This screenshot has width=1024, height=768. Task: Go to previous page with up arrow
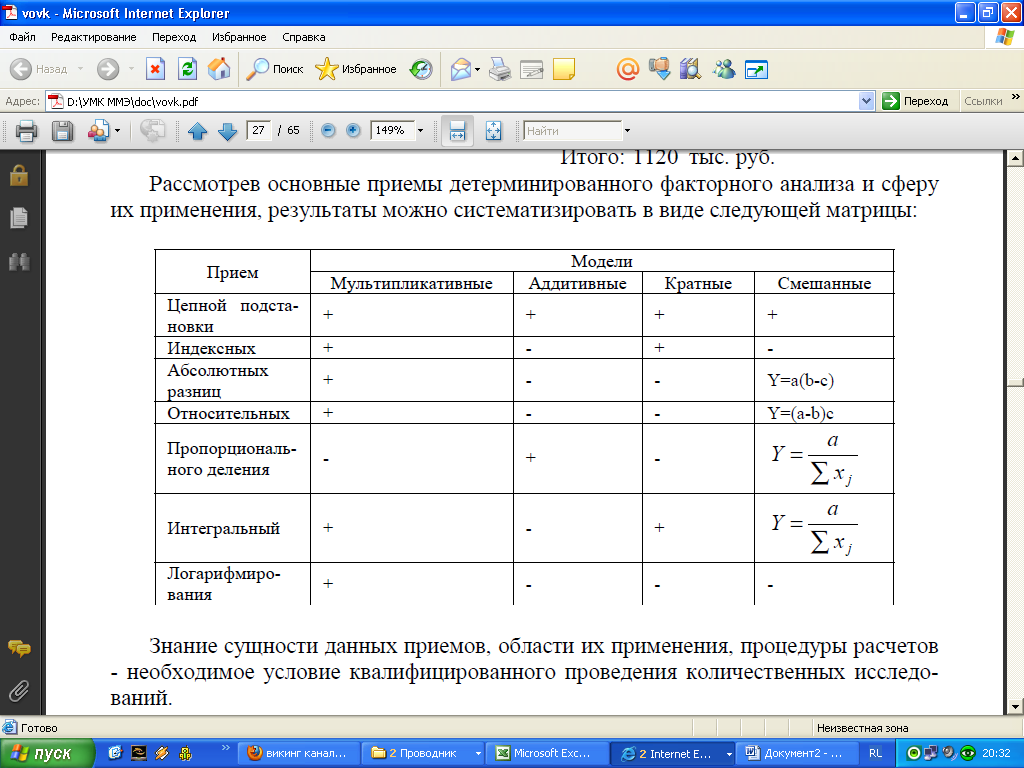click(197, 131)
